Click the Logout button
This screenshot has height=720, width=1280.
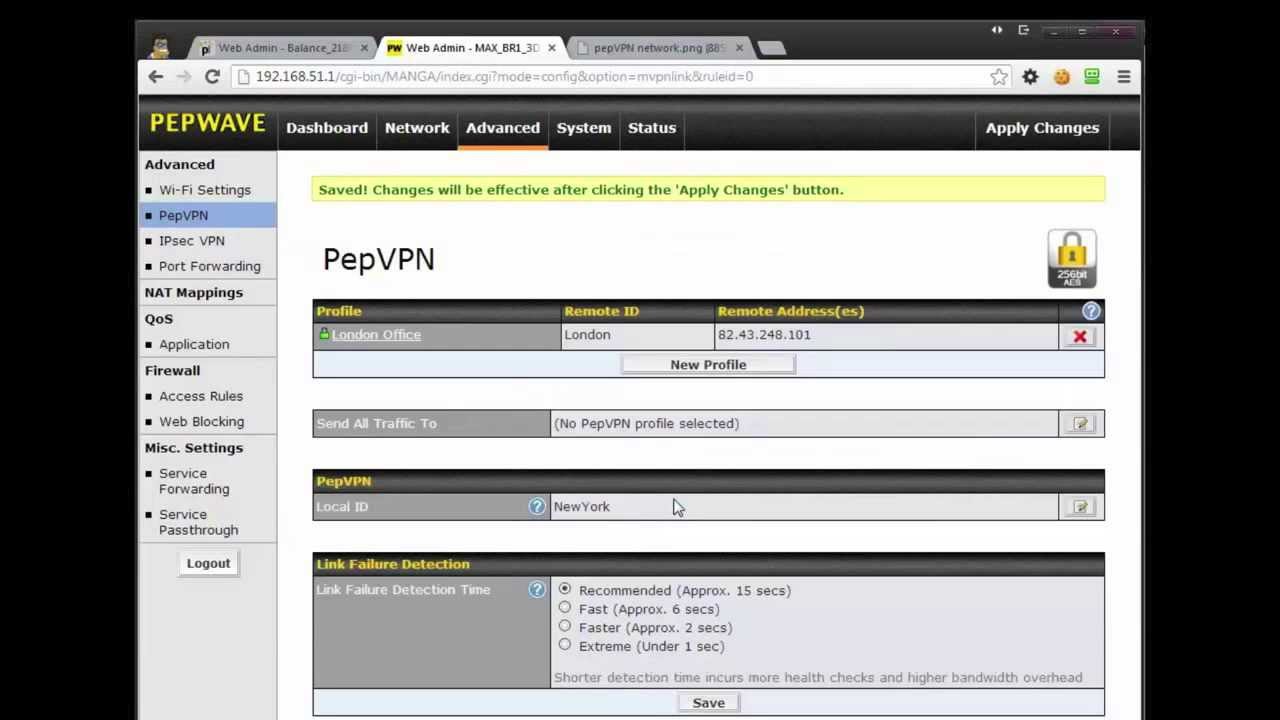208,563
